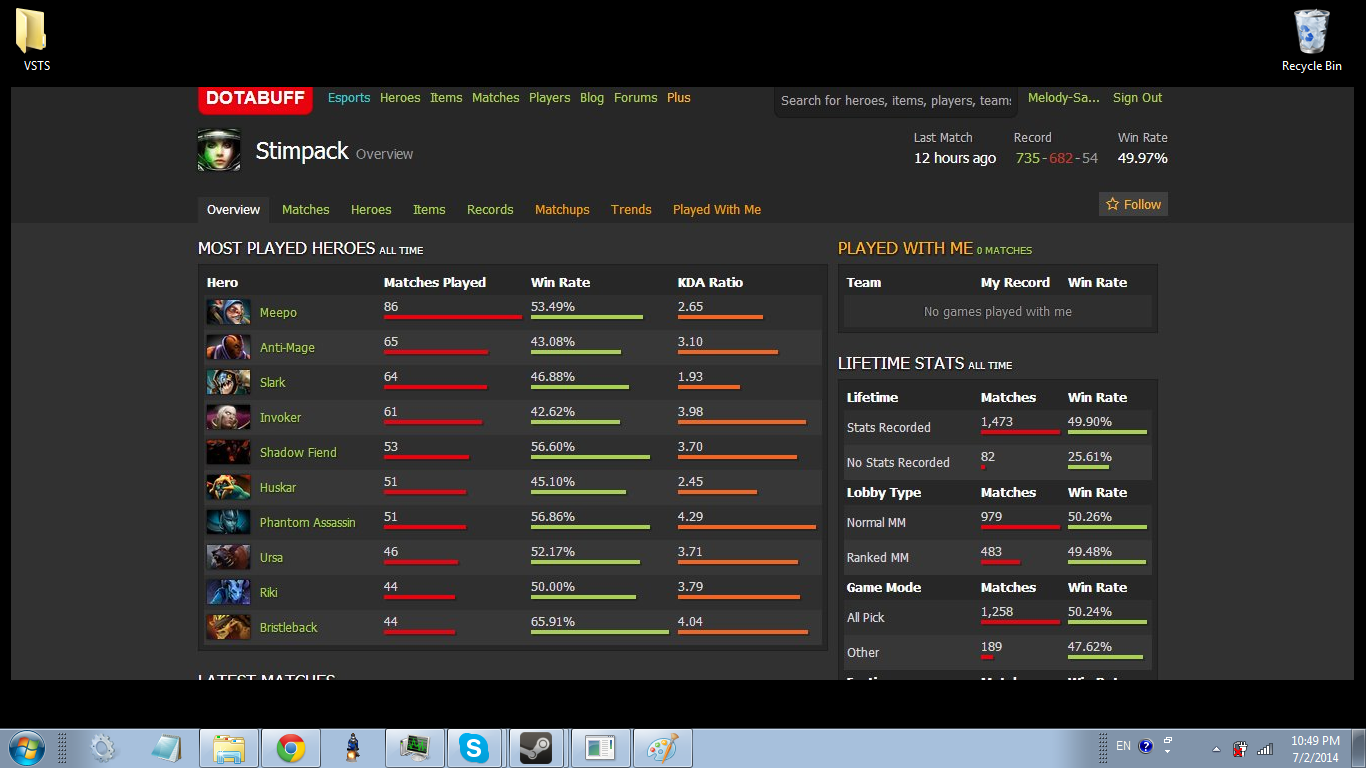Open the Anti-Mage hero name link
Image resolution: width=1366 pixels, height=768 pixels.
[287, 348]
